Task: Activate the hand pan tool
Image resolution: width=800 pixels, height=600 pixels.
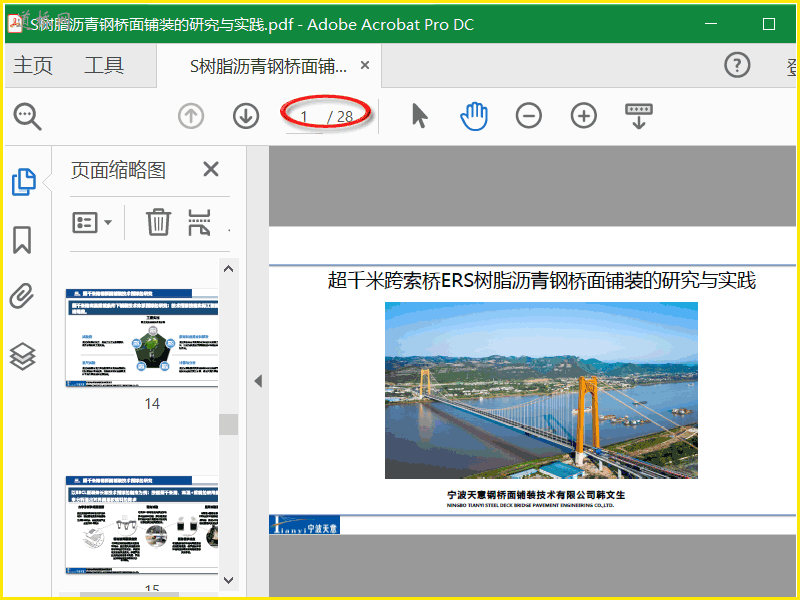Action: point(474,116)
